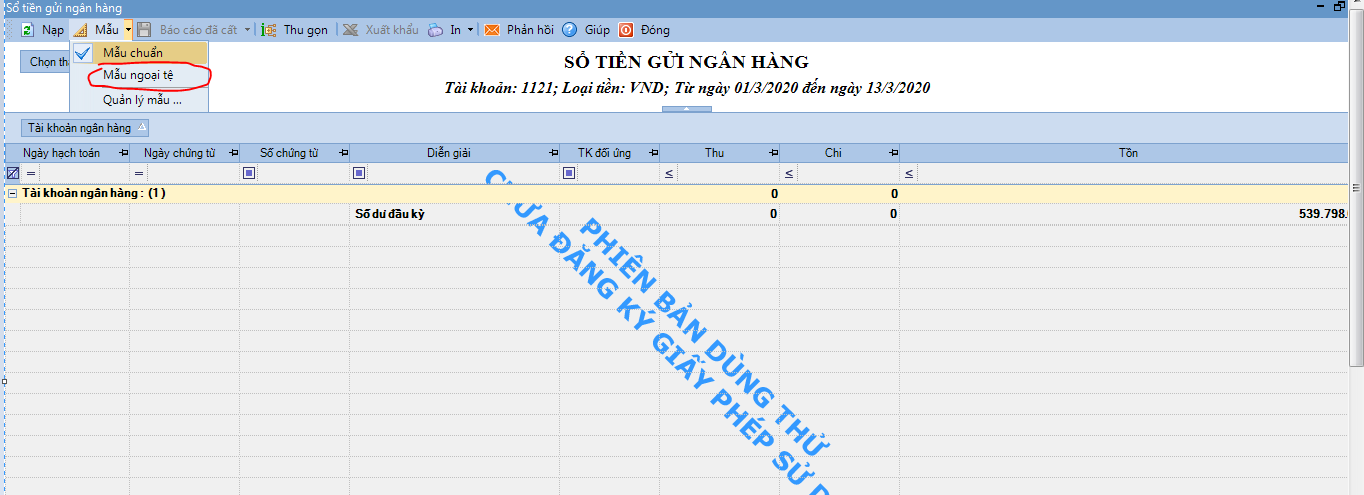The image size is (1364, 495).
Task: Collapse the Tài khoản ngân hàng group row
Action: click(x=13, y=193)
